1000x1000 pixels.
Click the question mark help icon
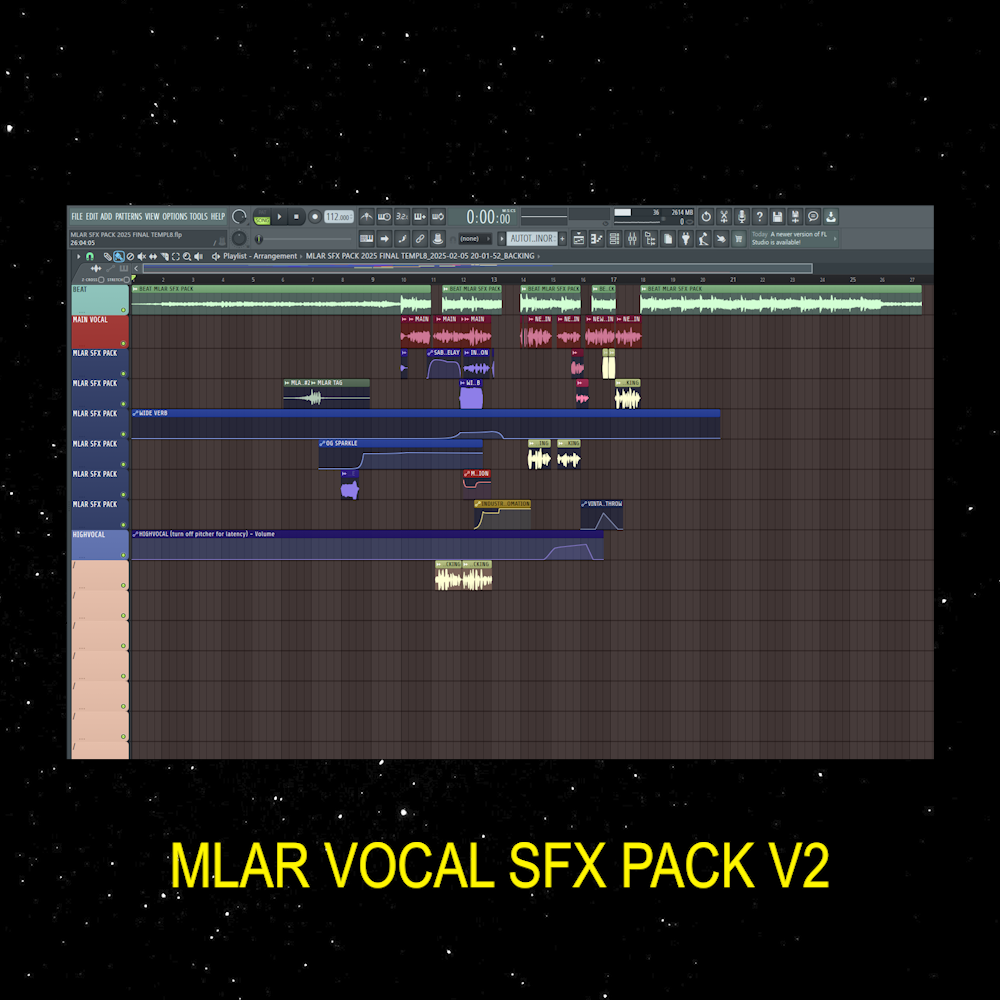(x=760, y=217)
